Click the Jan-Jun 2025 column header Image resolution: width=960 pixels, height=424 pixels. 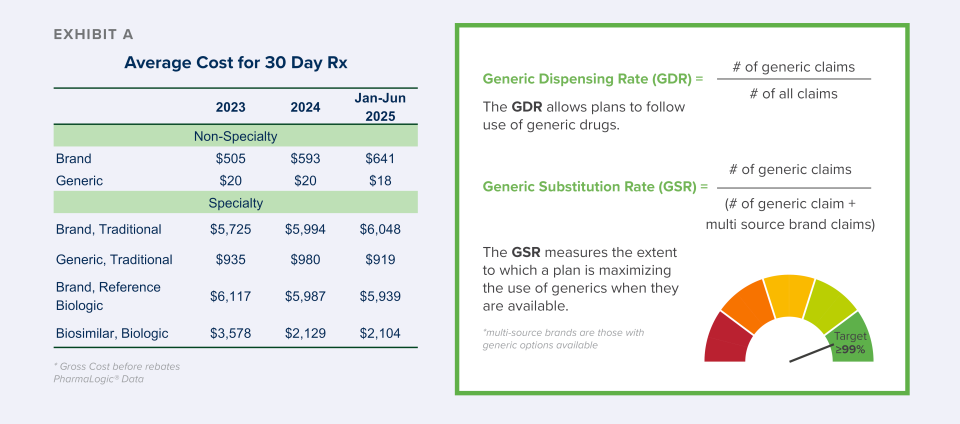point(379,107)
